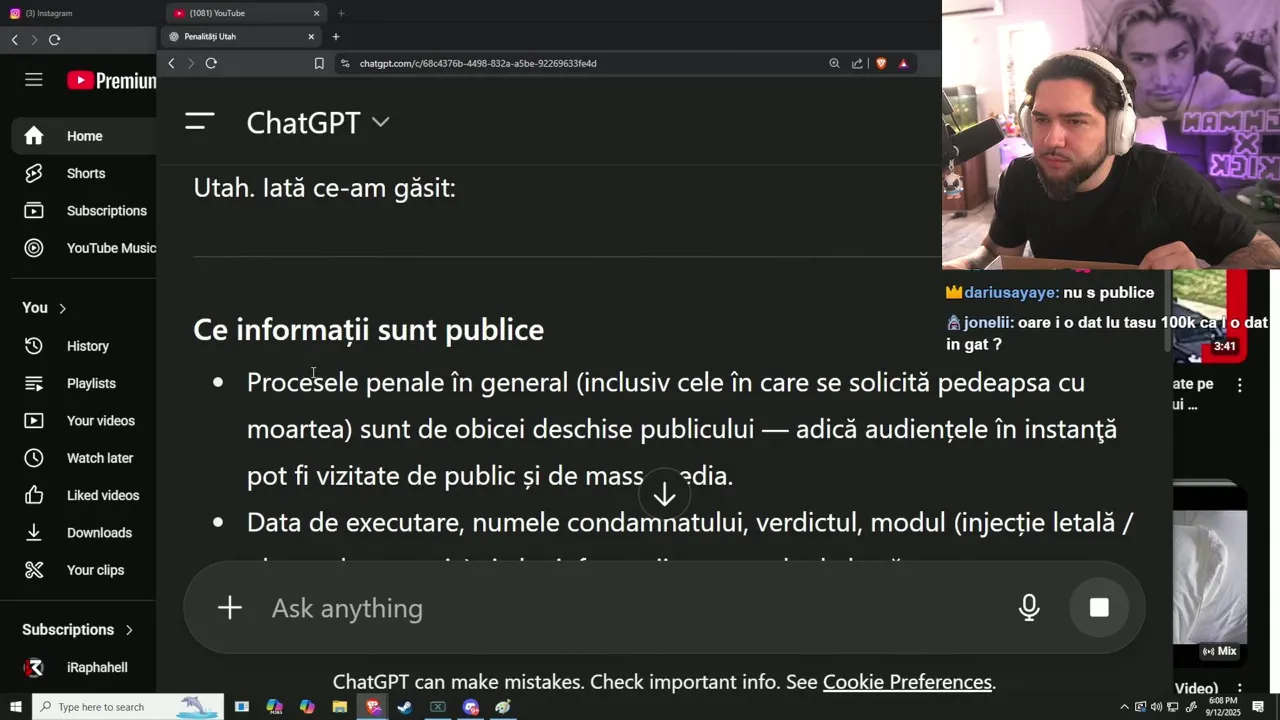The height and width of the screenshot is (720, 1280).
Task: Open the three-dot menu beside 'ate pe'
Action: tap(1240, 385)
